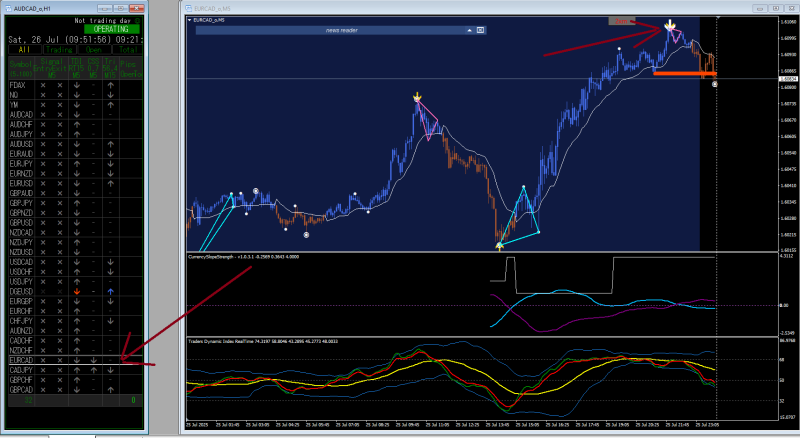
Task: Click the EURCAD symbol row
Action: click(21, 359)
